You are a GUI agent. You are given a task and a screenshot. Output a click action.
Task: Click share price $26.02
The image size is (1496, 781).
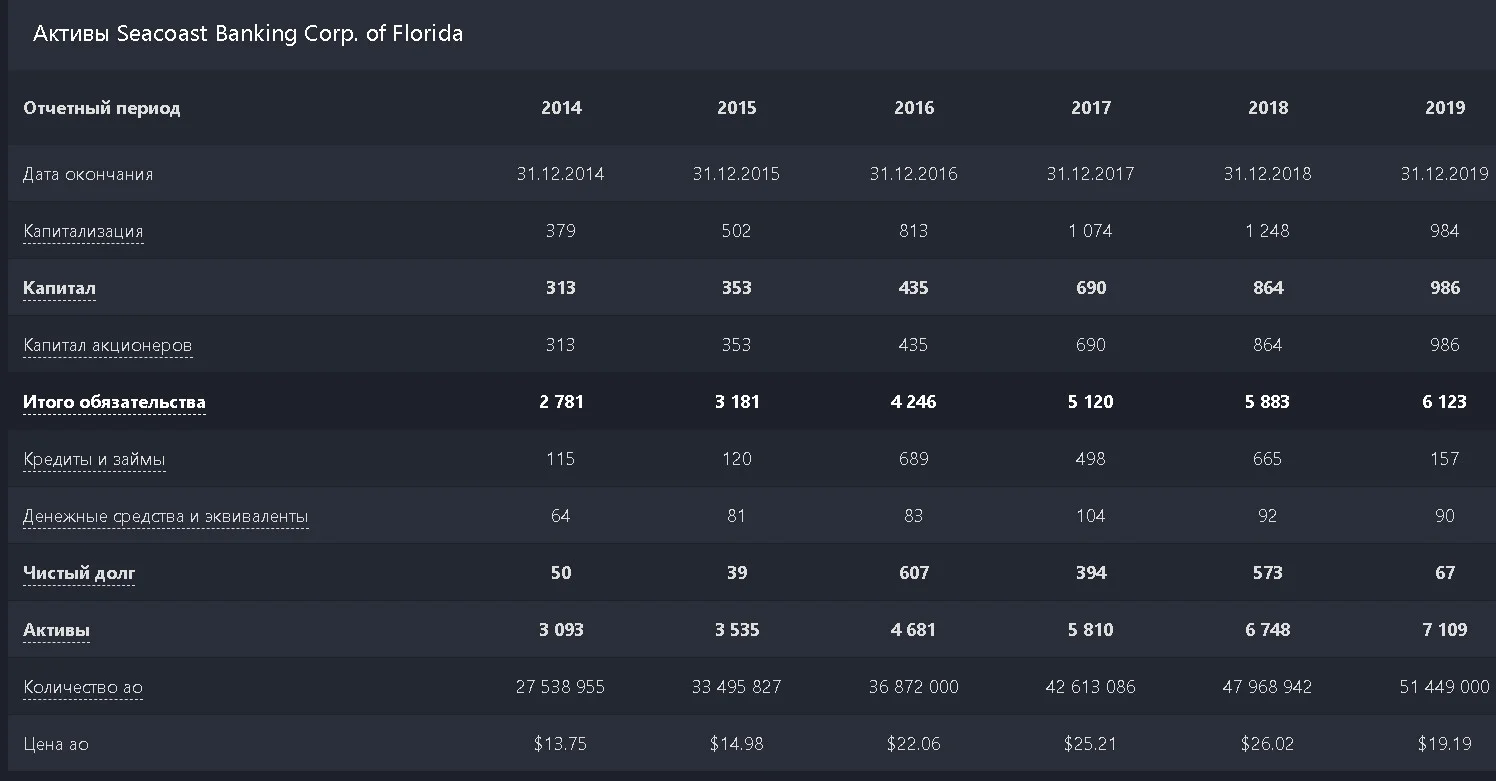1268,744
